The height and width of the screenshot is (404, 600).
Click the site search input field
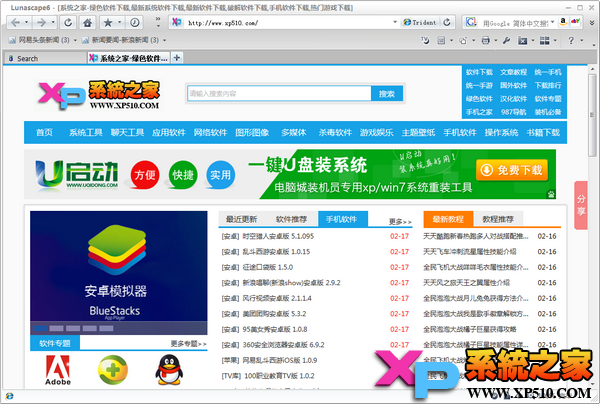(279, 94)
